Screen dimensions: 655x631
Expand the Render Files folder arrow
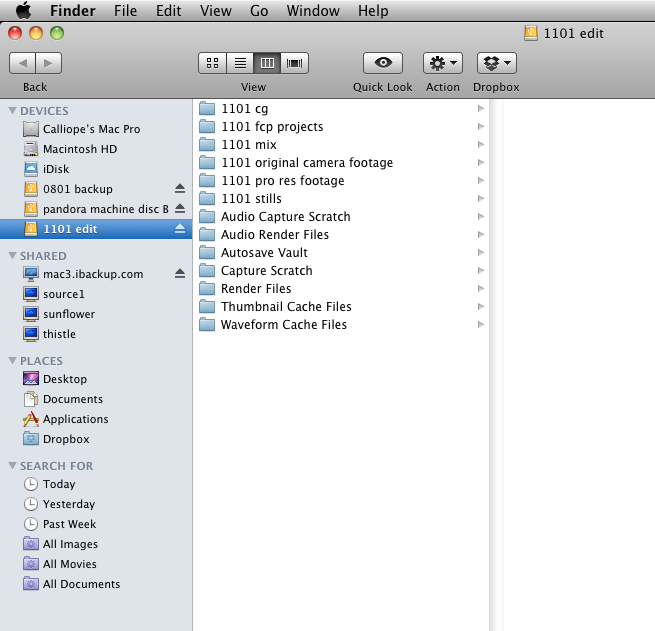(x=481, y=289)
